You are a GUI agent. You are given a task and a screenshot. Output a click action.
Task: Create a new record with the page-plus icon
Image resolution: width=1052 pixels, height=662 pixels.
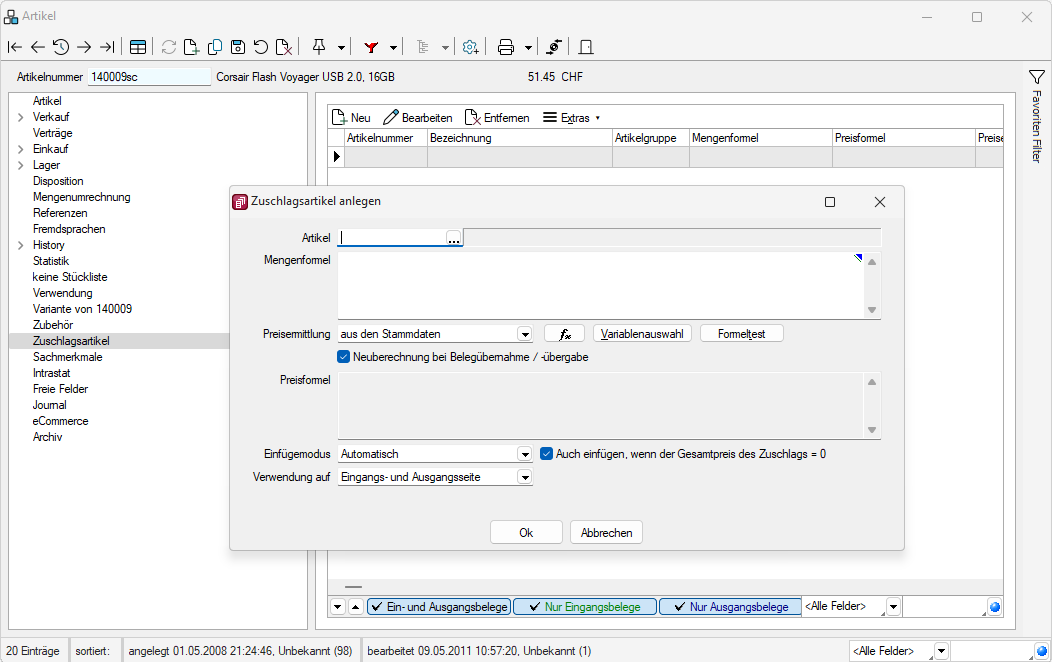(x=191, y=47)
